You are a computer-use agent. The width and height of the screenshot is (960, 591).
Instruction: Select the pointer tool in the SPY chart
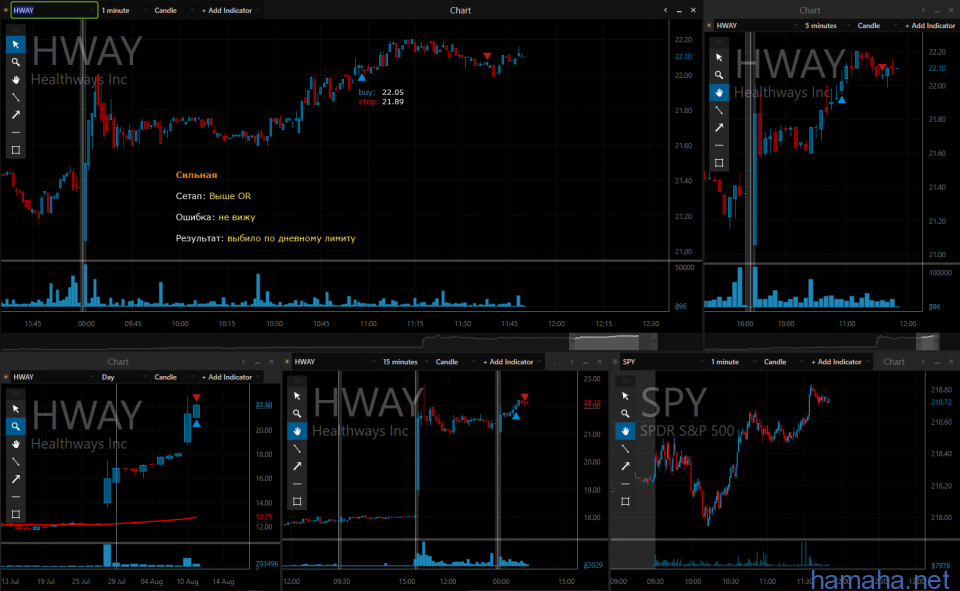pyautogui.click(x=625, y=396)
